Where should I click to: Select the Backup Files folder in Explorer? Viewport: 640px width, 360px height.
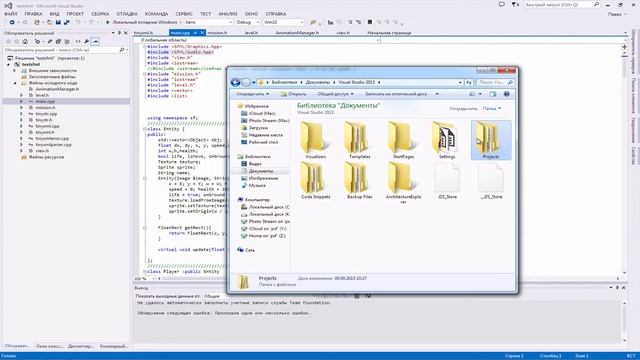pyautogui.click(x=359, y=180)
